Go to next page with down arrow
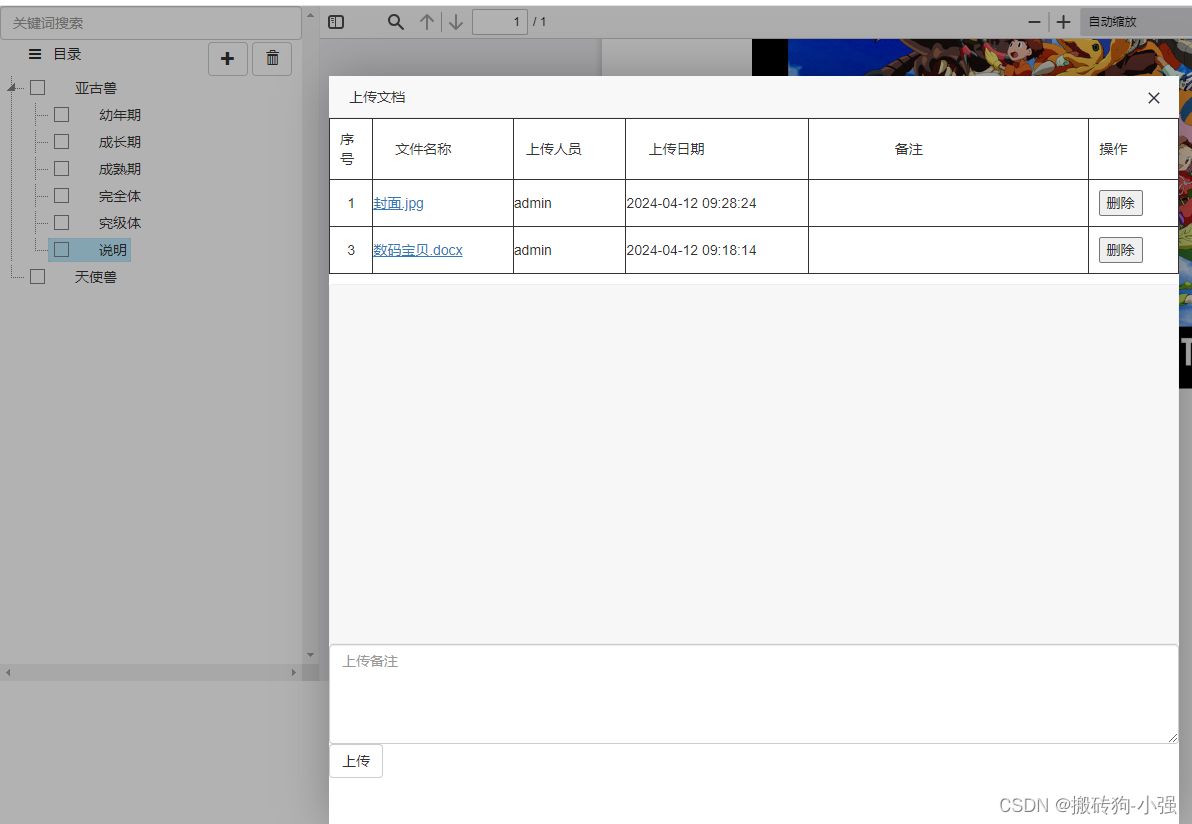 (455, 22)
